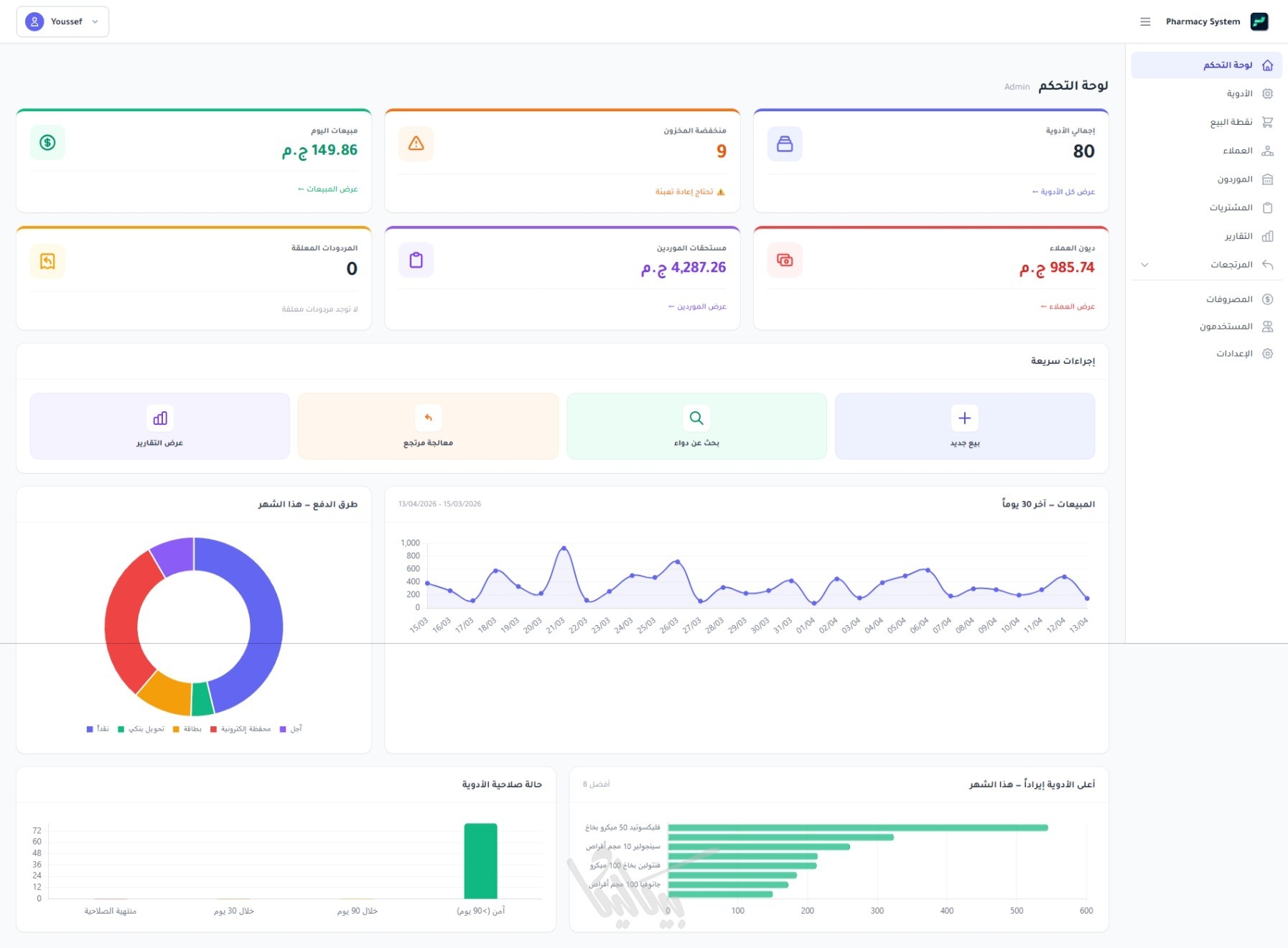The image size is (1288, 948).
Task: Click the return arrow icon (معالجة مرتجع)
Action: [428, 418]
